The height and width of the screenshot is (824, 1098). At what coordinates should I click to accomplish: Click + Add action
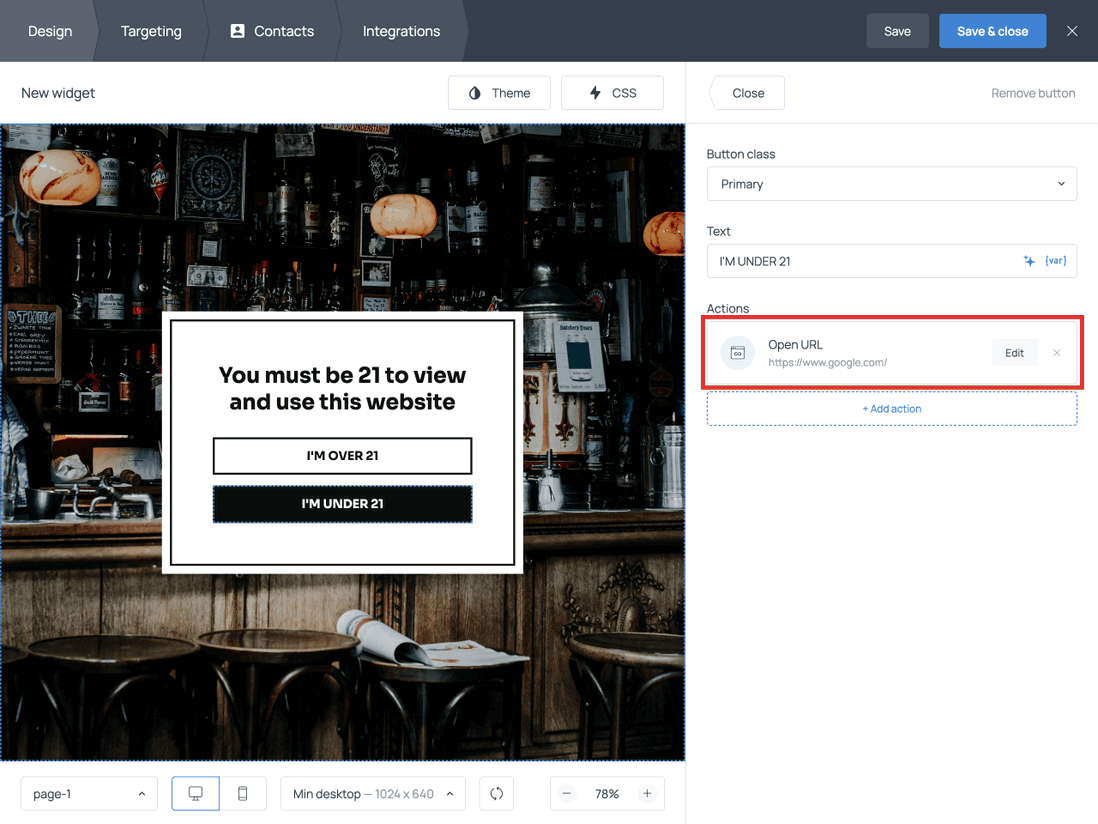click(x=891, y=408)
